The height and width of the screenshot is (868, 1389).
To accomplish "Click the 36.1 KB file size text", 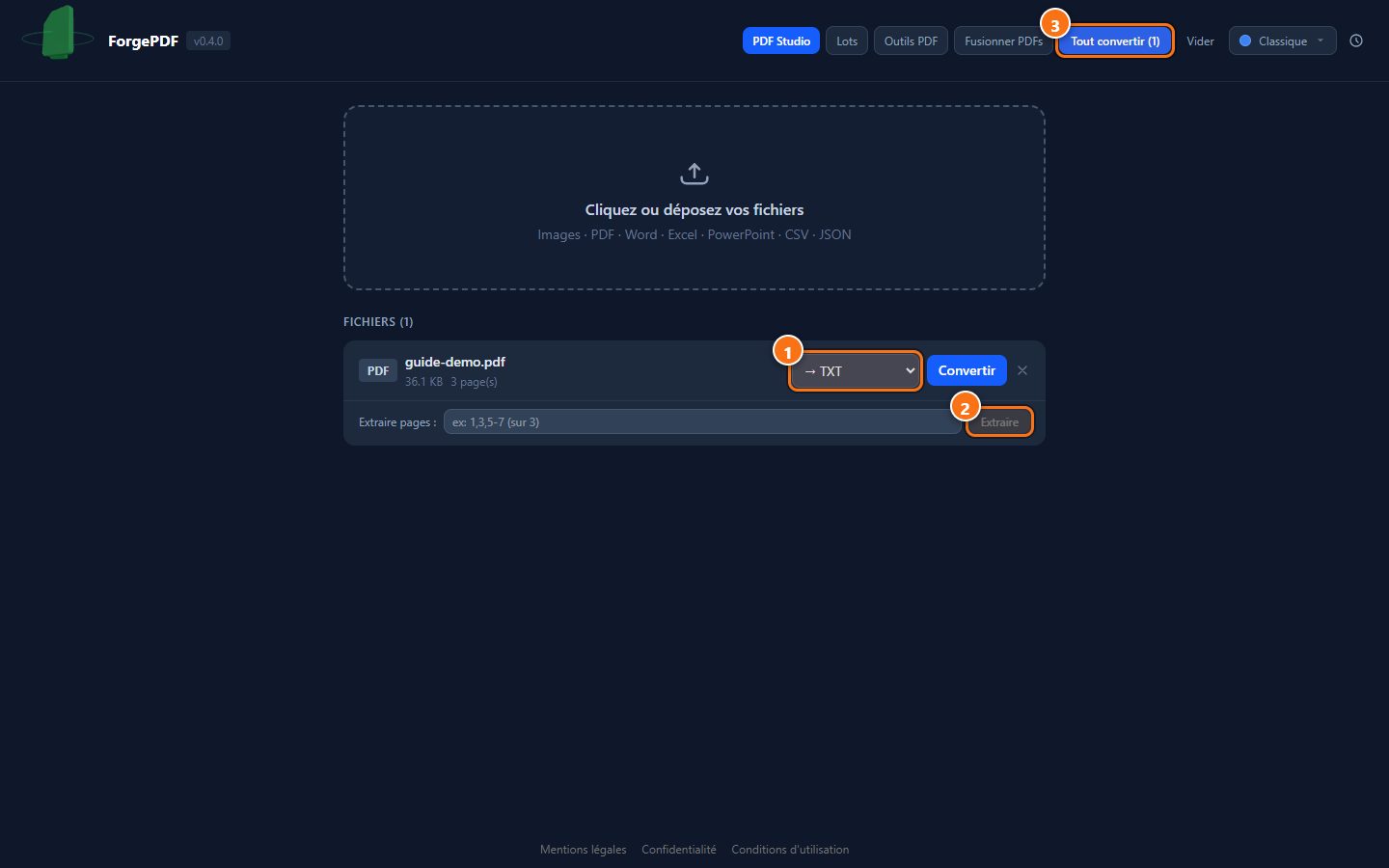I will [x=423, y=382].
